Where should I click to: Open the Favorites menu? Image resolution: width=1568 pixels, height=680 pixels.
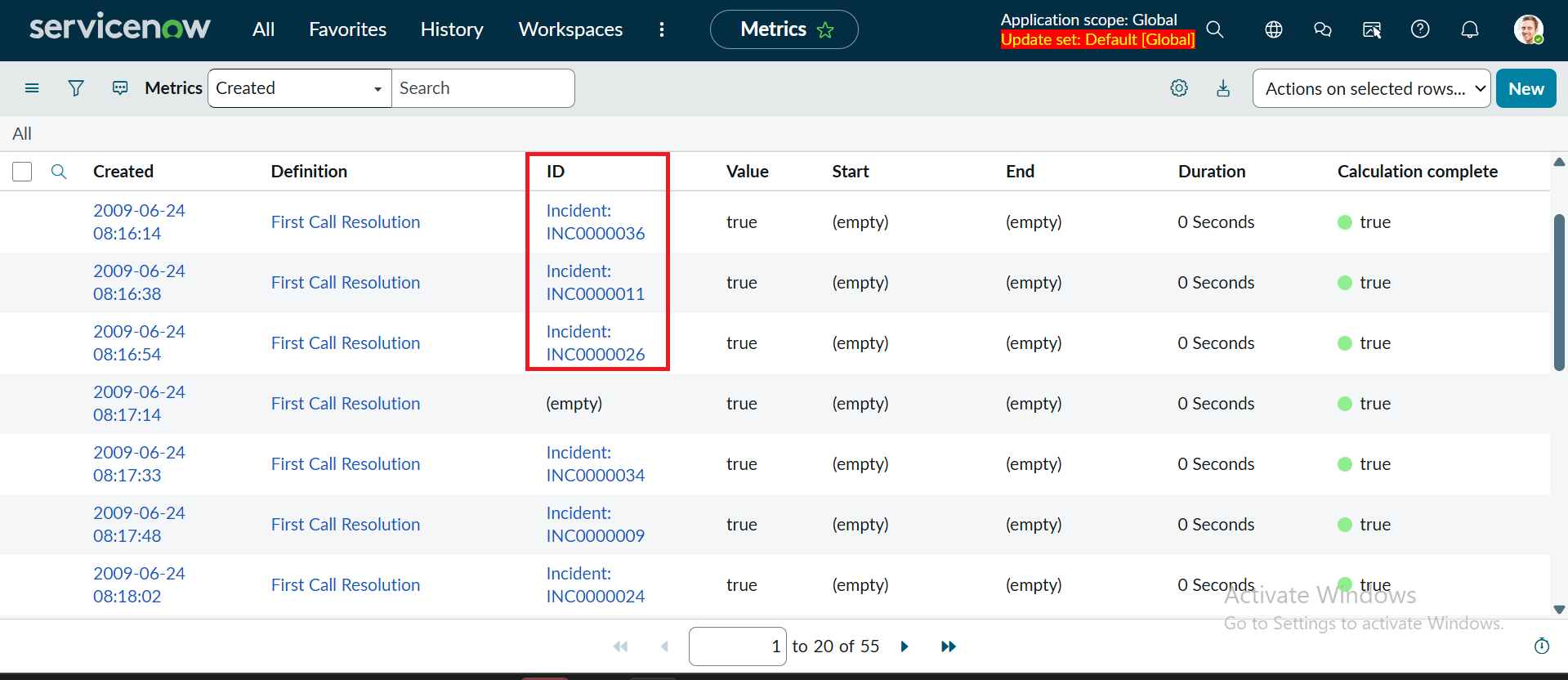pyautogui.click(x=347, y=29)
